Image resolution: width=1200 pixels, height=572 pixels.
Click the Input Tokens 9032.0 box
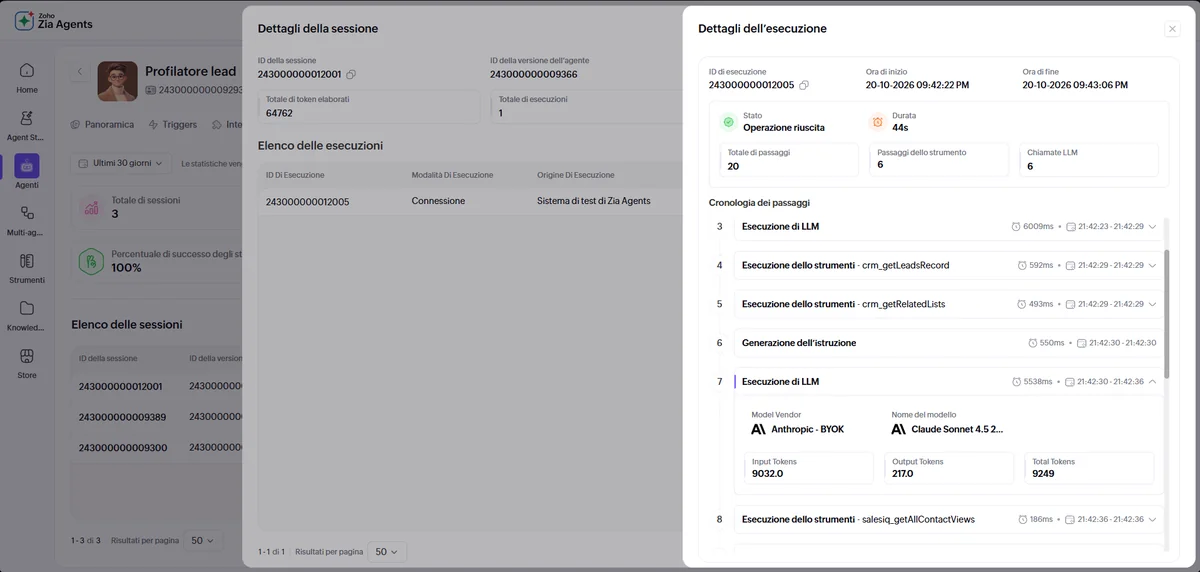811,468
